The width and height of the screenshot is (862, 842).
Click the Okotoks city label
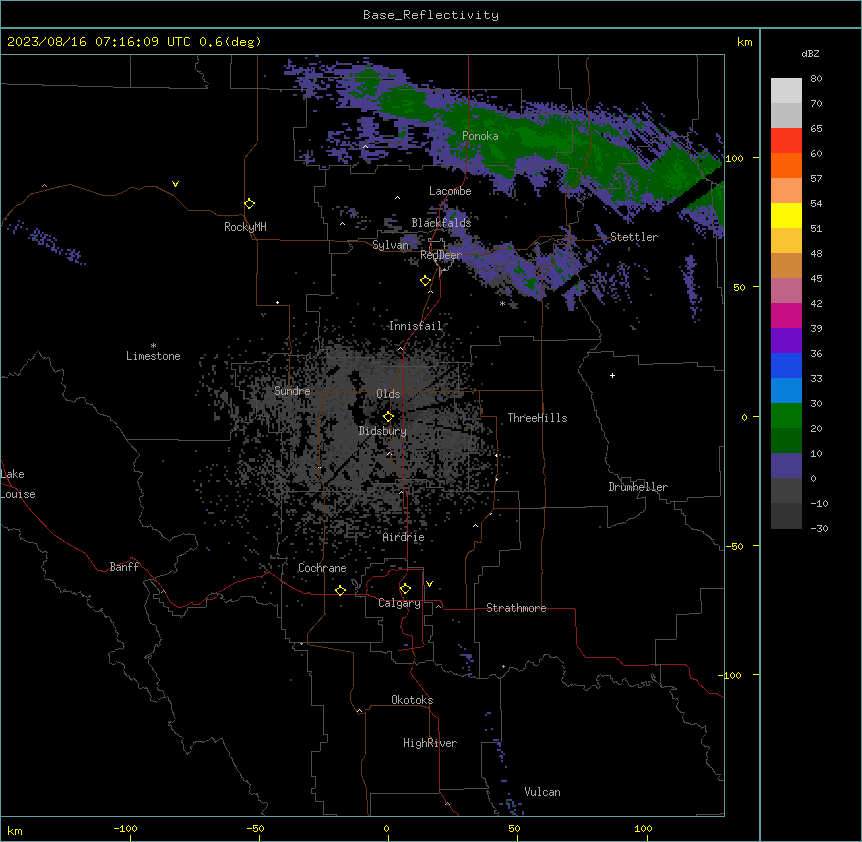click(412, 700)
